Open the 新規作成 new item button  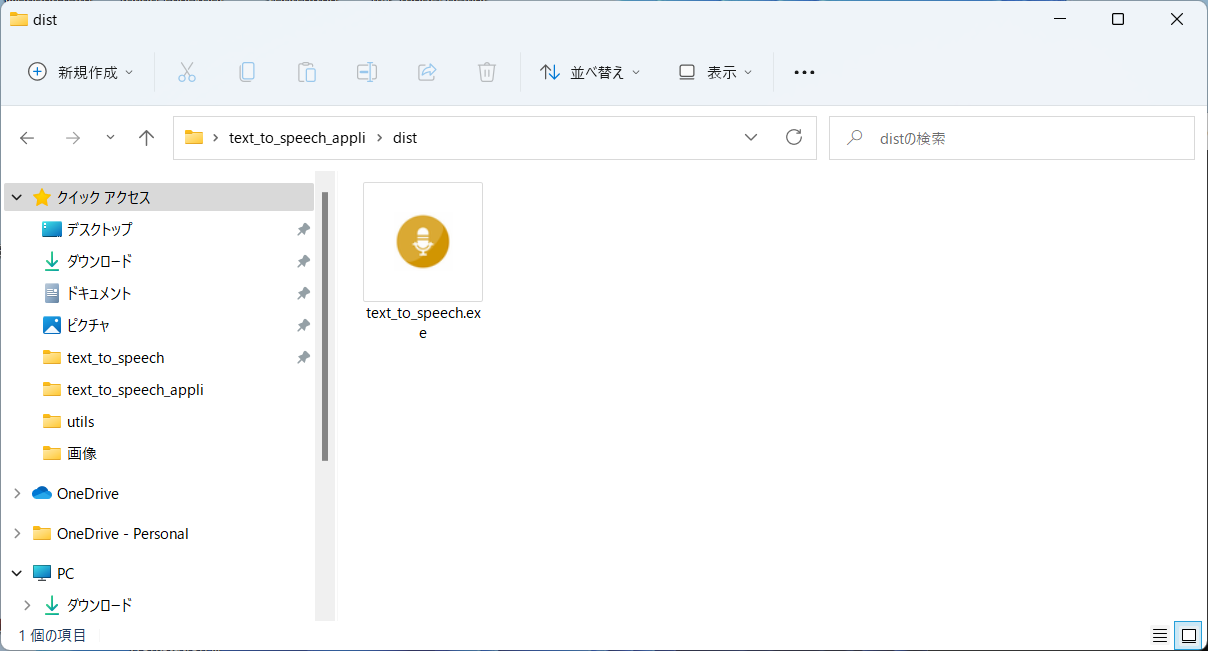(80, 72)
